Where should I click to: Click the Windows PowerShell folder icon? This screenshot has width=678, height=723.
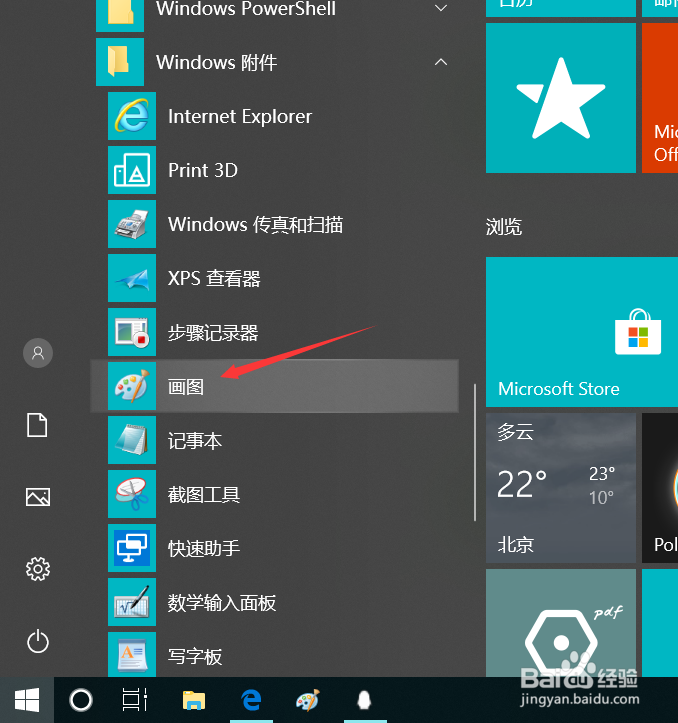(120, 16)
